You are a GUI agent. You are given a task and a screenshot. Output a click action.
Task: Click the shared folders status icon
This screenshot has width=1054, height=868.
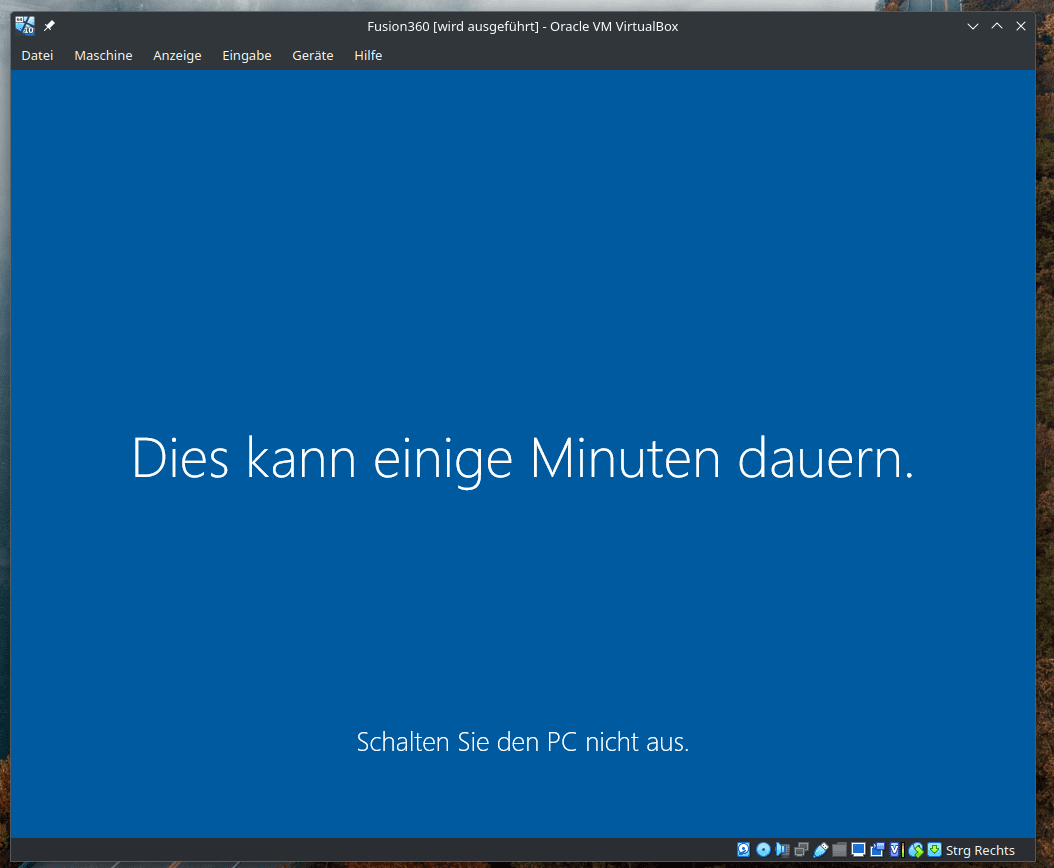840,850
